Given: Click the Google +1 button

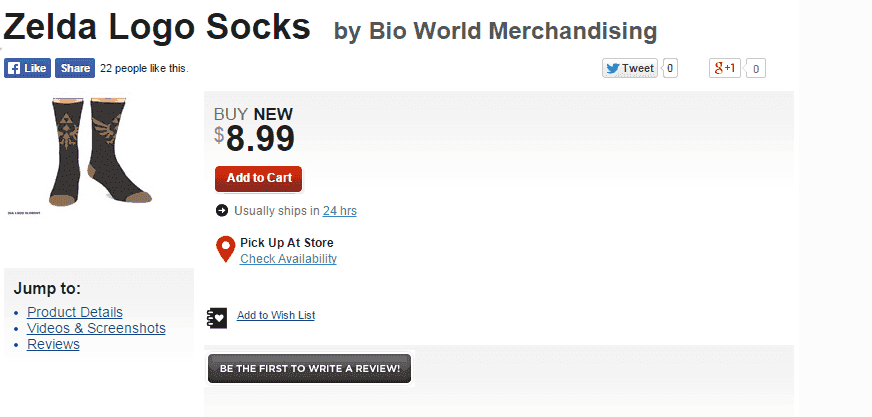Looking at the screenshot, I should coord(725,68).
